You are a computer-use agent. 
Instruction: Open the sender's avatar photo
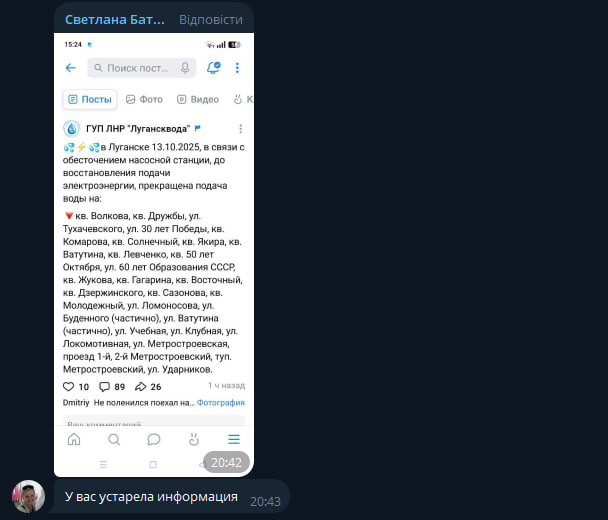pyautogui.click(x=28, y=497)
